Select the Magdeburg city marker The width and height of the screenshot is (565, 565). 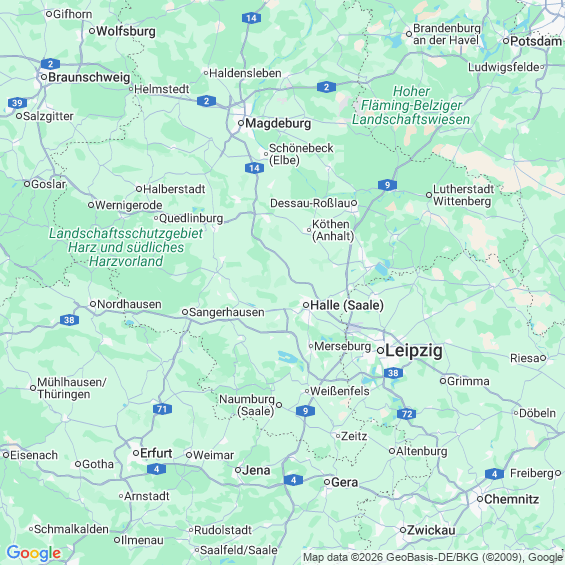point(241,123)
